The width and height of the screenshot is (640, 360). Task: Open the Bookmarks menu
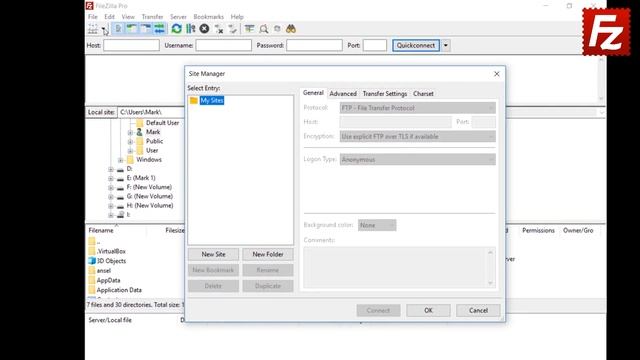209,17
